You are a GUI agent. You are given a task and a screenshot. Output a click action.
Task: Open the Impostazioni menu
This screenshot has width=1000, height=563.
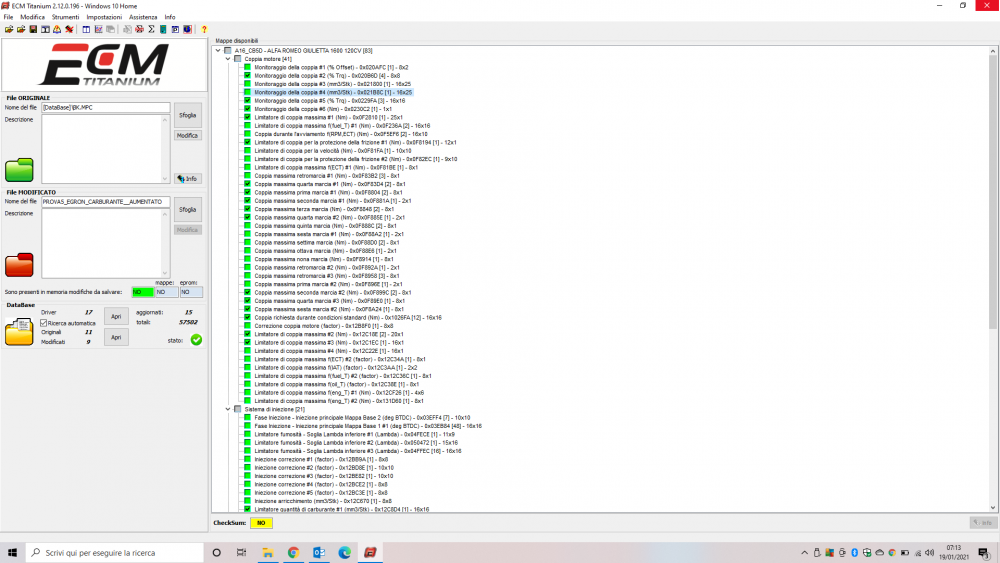pos(104,17)
